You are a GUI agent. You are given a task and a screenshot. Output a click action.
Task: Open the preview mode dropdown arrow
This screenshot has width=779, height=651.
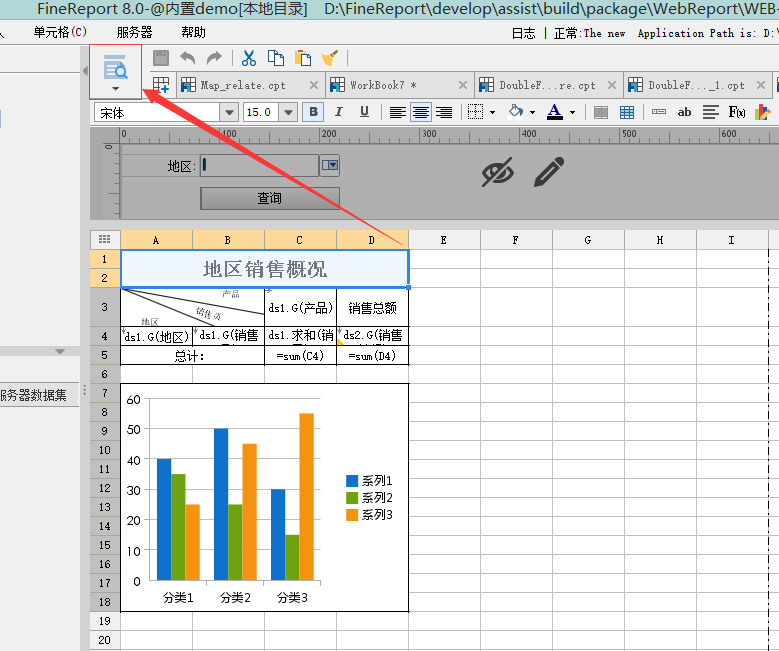pyautogui.click(x=115, y=89)
